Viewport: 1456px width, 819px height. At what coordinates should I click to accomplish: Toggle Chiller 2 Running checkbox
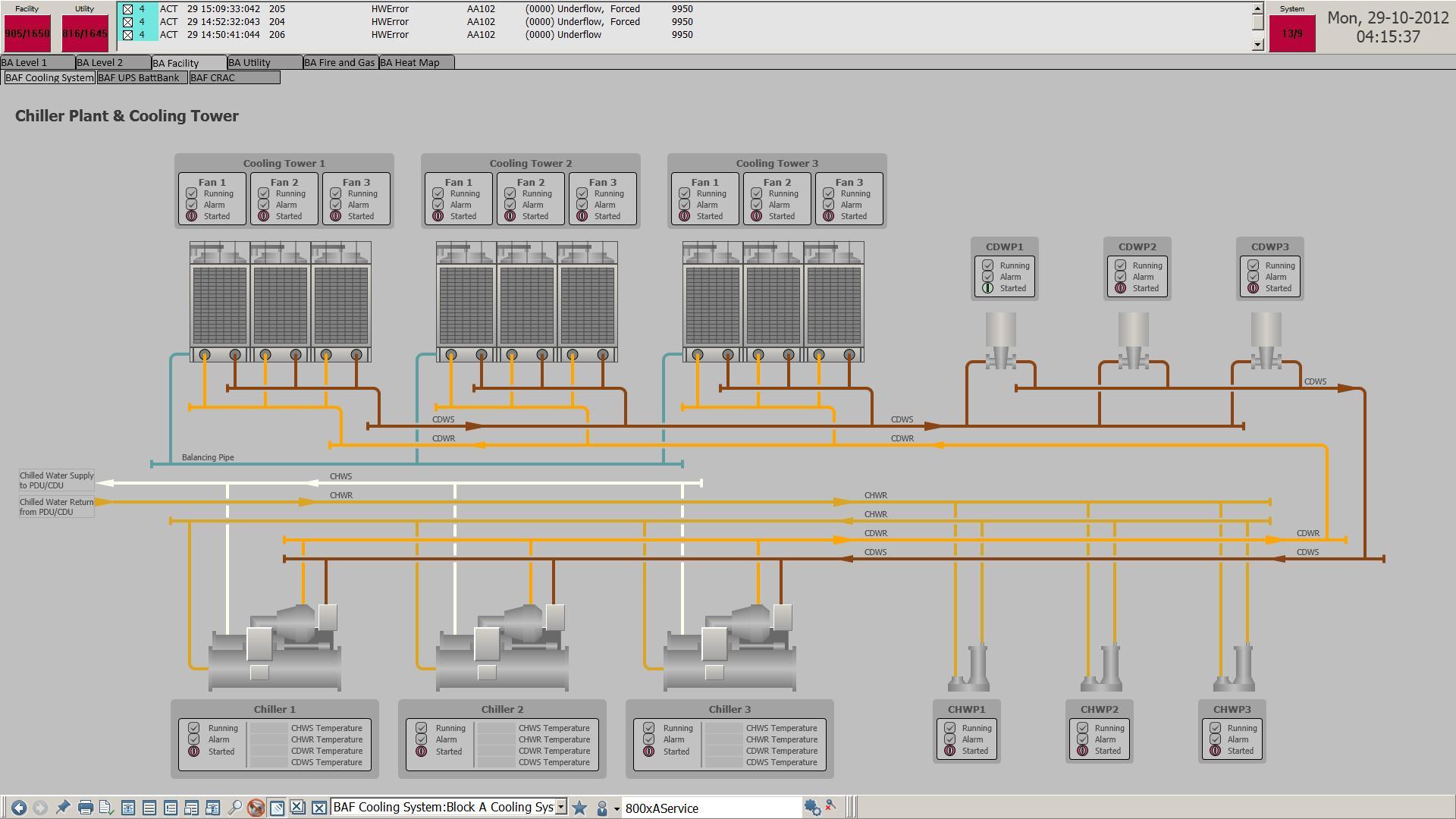421,728
